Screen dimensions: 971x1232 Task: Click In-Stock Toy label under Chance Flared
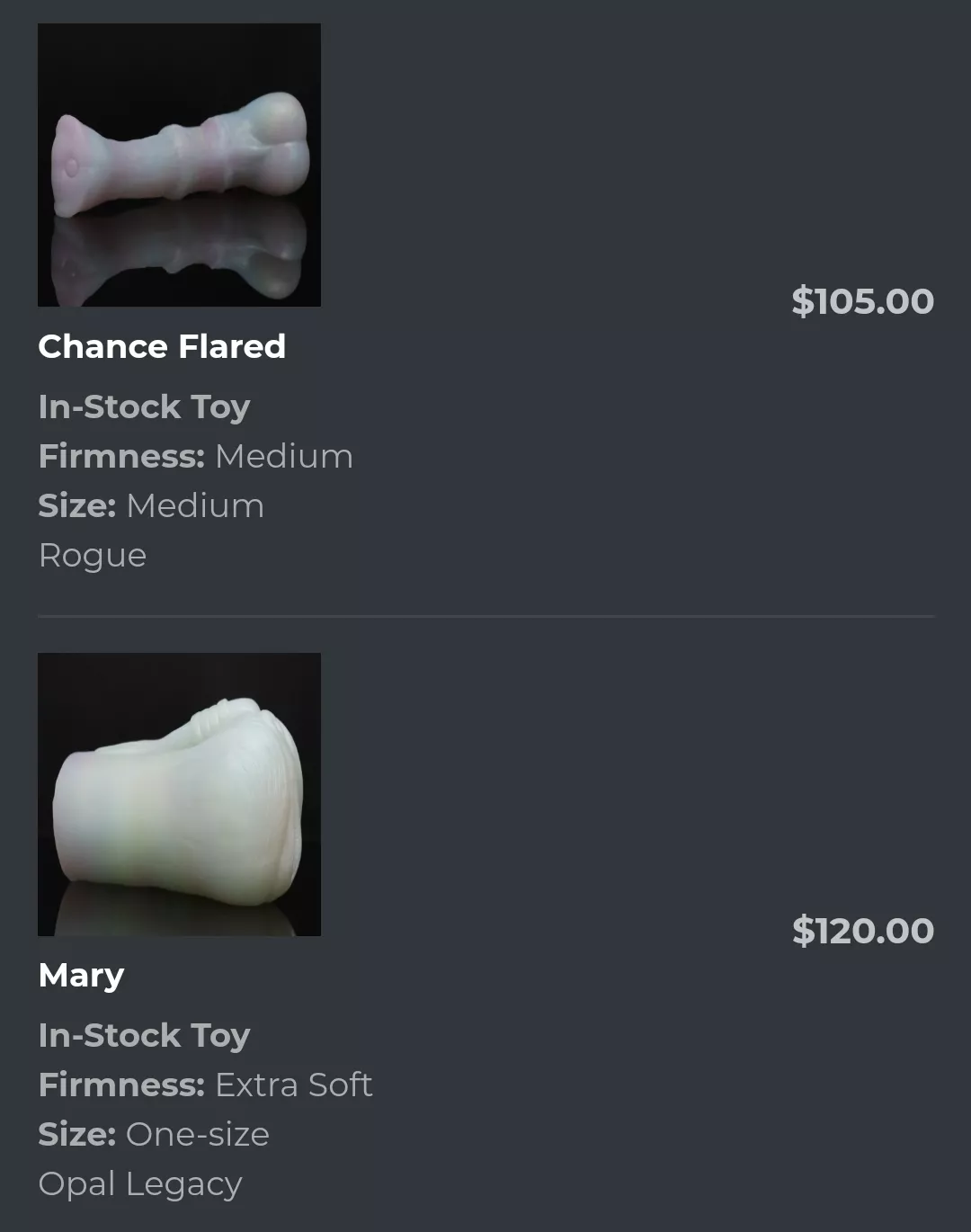point(144,406)
